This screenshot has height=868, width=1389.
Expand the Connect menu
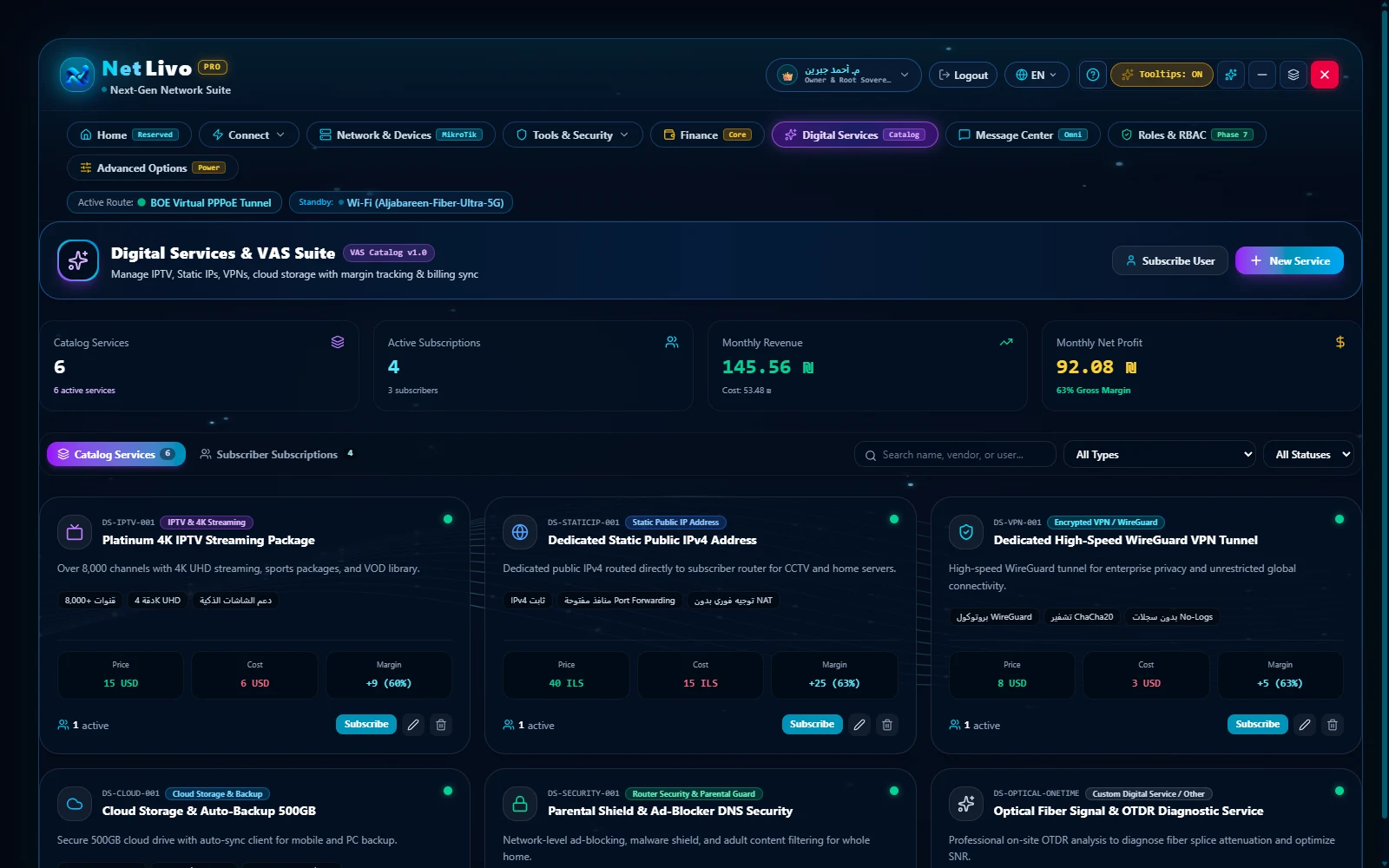click(249, 135)
